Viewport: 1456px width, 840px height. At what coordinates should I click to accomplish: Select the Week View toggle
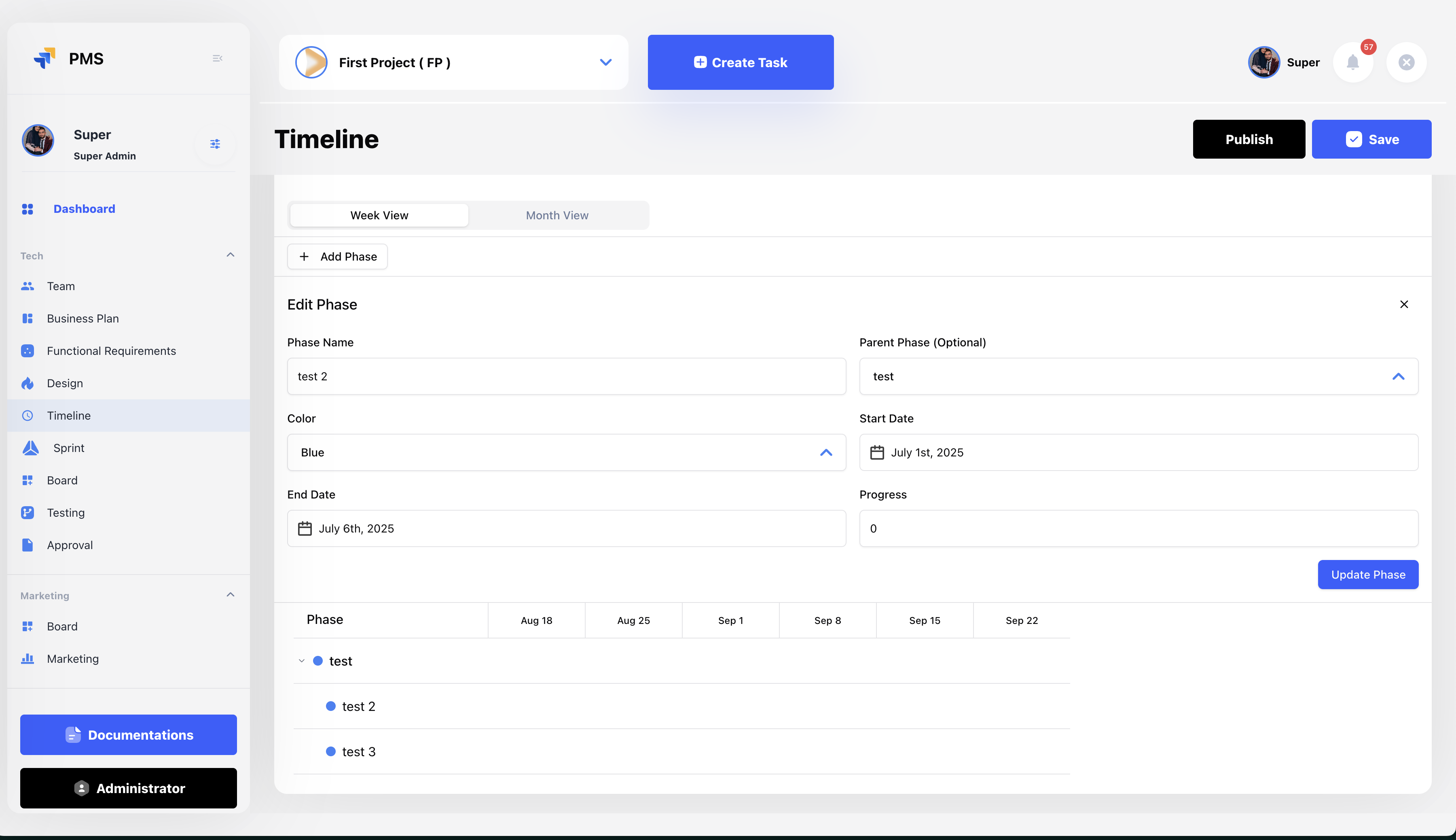click(379, 215)
